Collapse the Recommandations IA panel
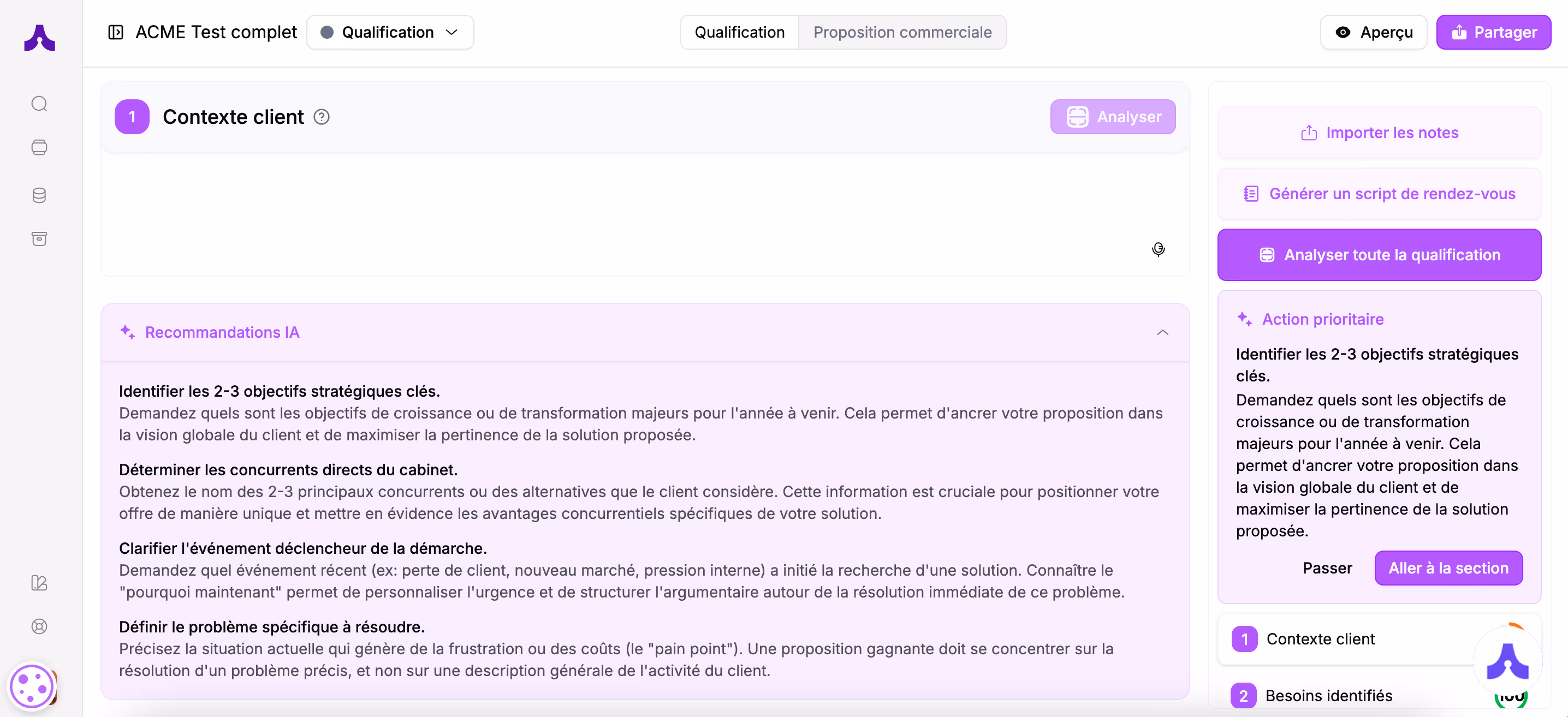This screenshot has width=1568, height=717. [1162, 333]
